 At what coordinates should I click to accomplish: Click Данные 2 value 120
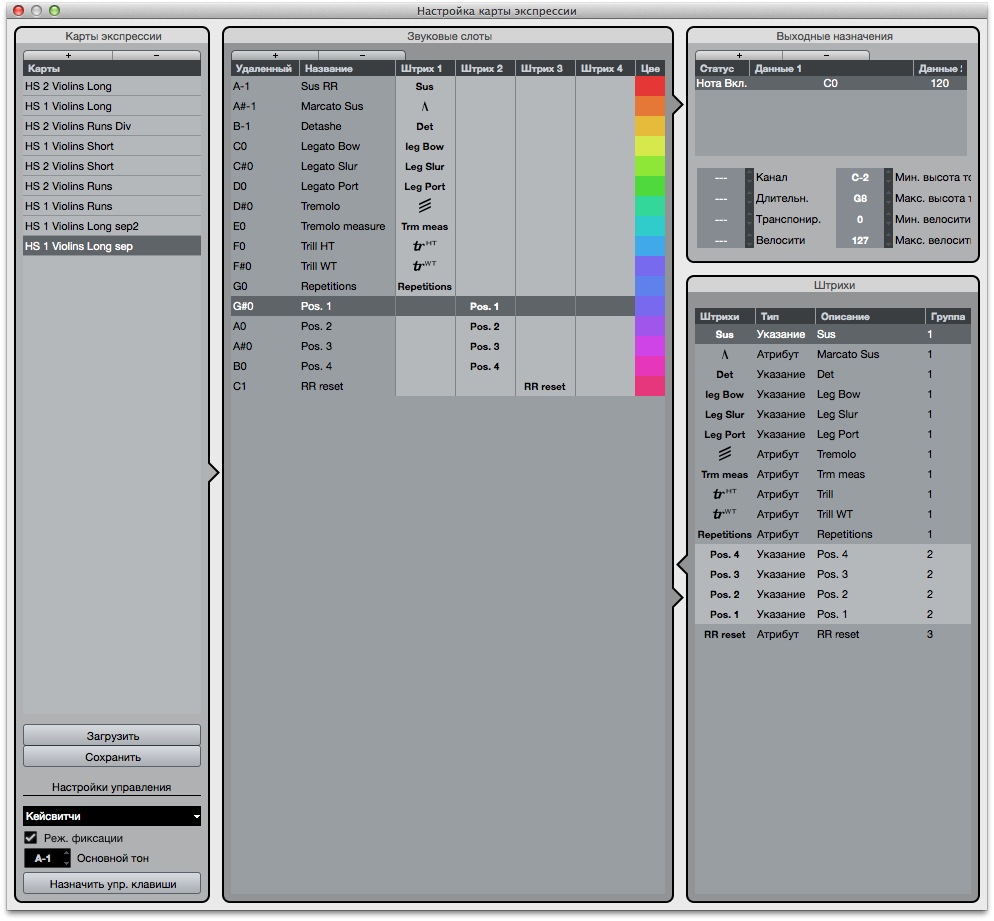point(939,83)
